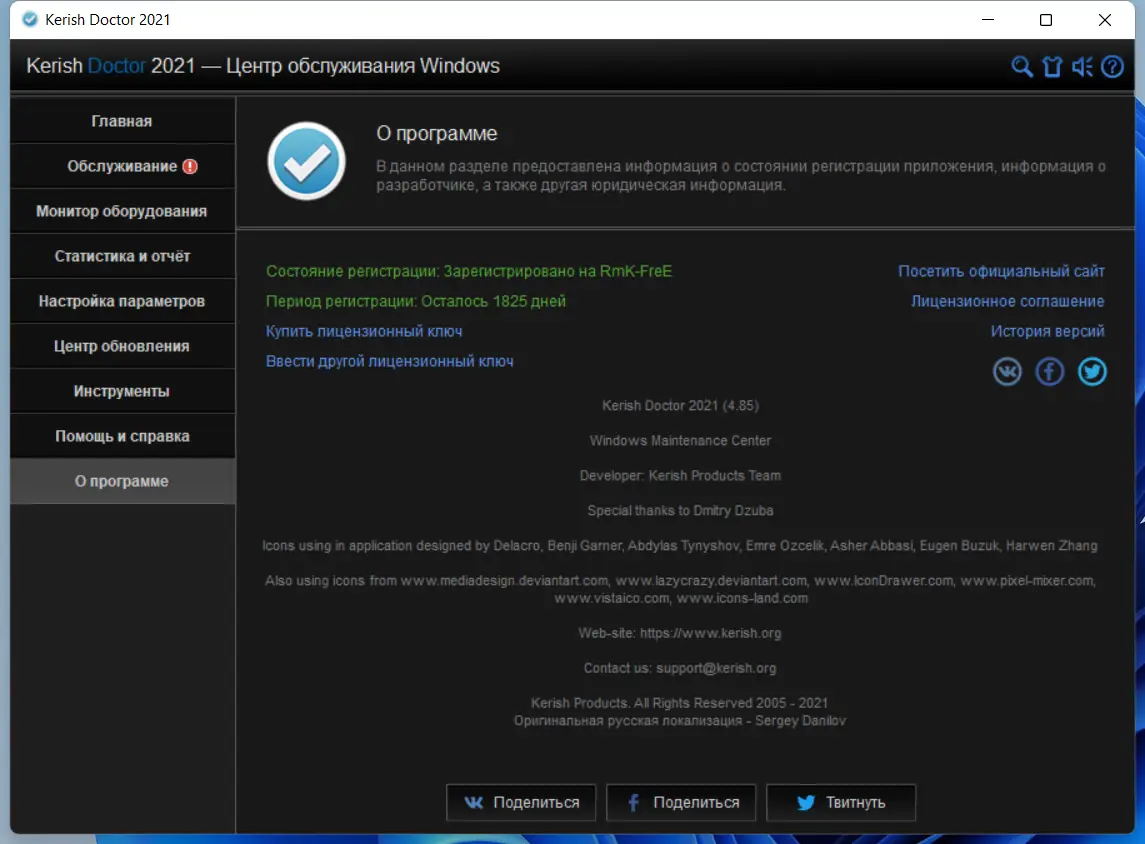Open the Обслуживание section

[123, 166]
